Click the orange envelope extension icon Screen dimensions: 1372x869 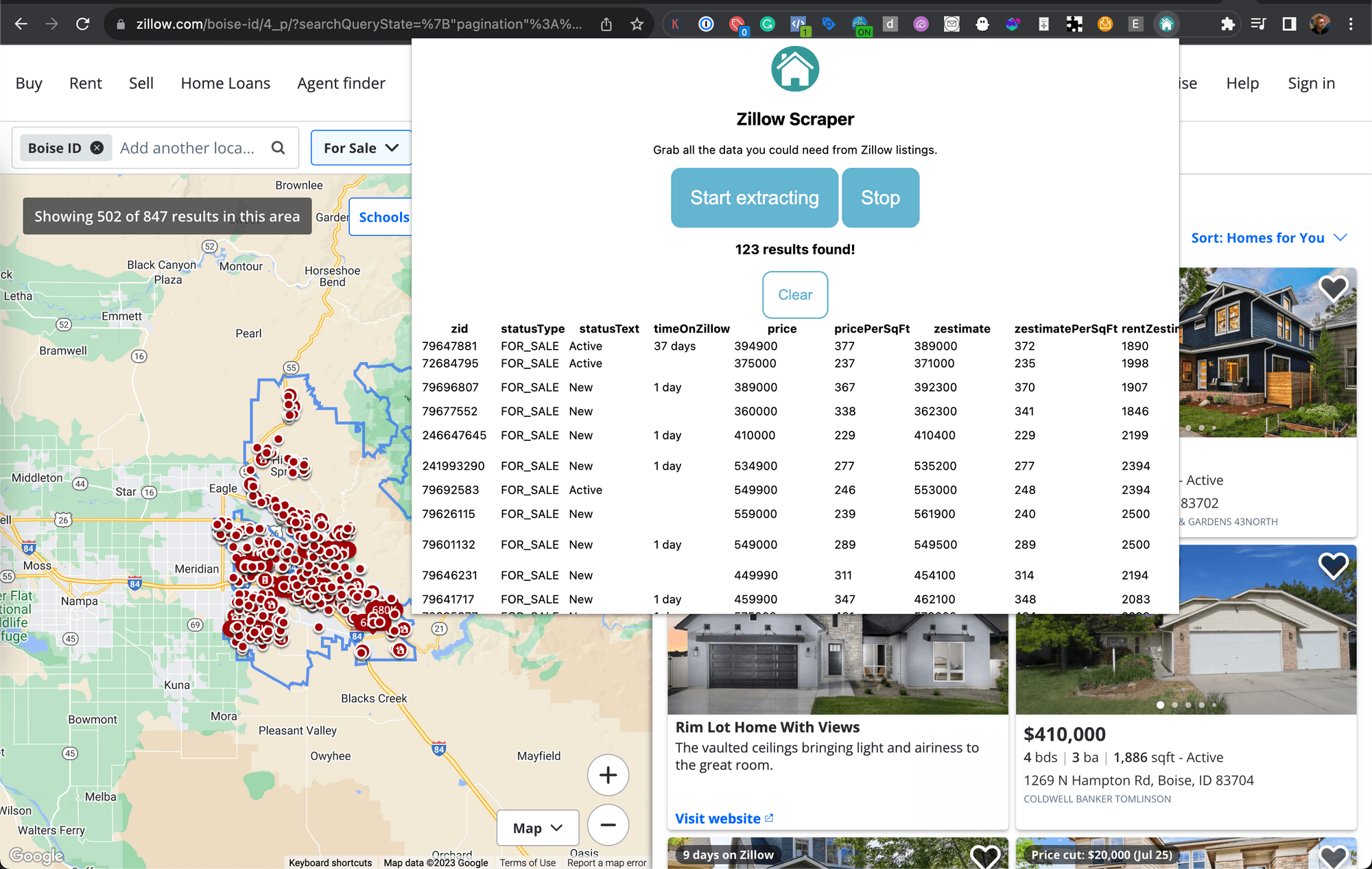[1105, 23]
